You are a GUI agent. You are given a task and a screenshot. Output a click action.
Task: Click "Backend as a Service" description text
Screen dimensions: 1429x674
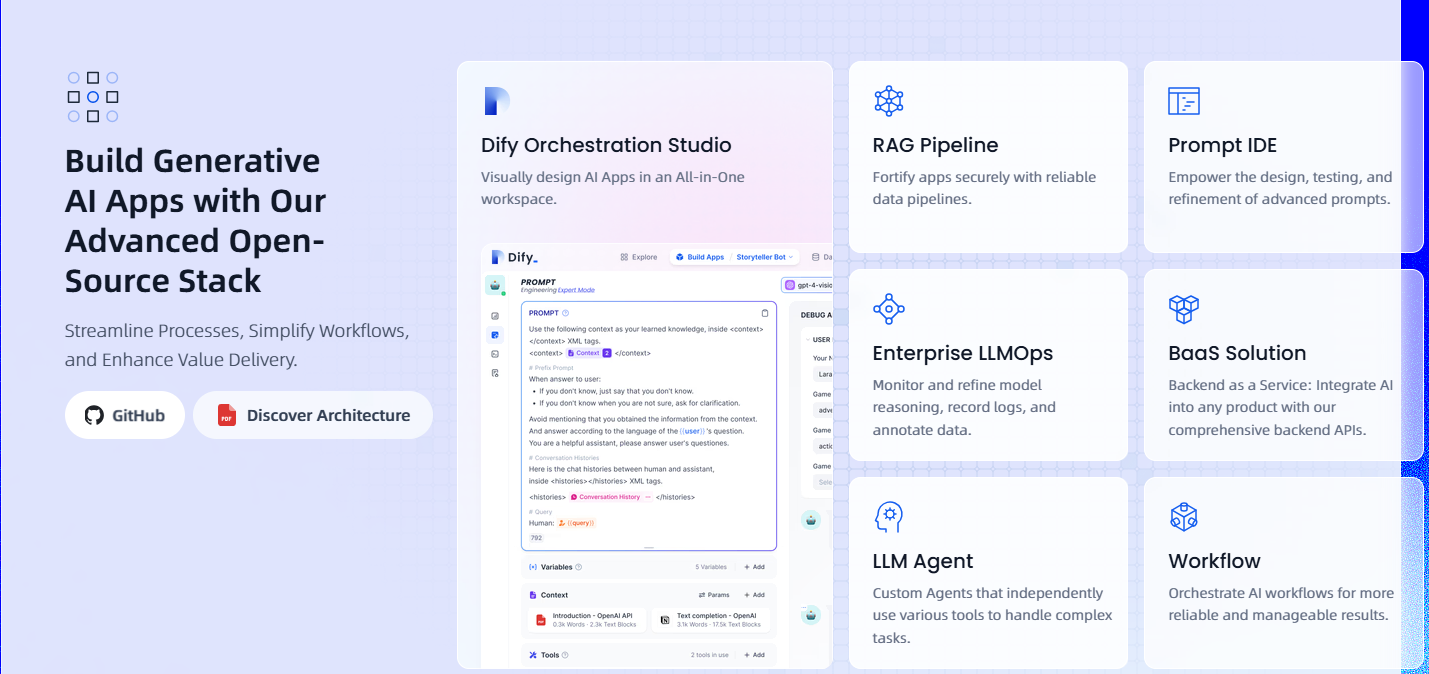click(x=1281, y=407)
